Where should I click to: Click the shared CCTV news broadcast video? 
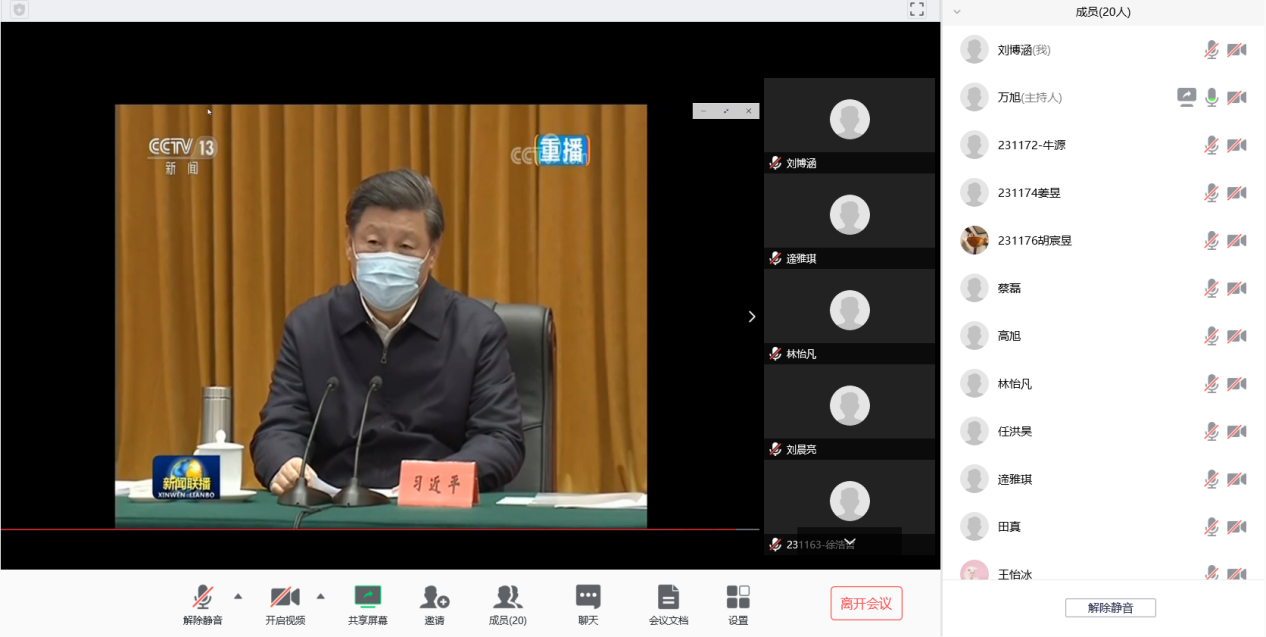click(x=381, y=316)
